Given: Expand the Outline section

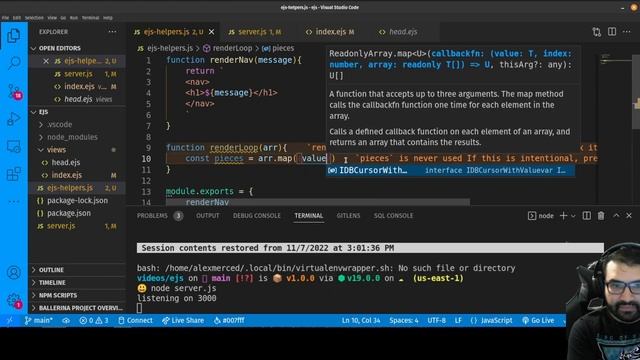Looking at the screenshot, I should click(x=78, y=270).
